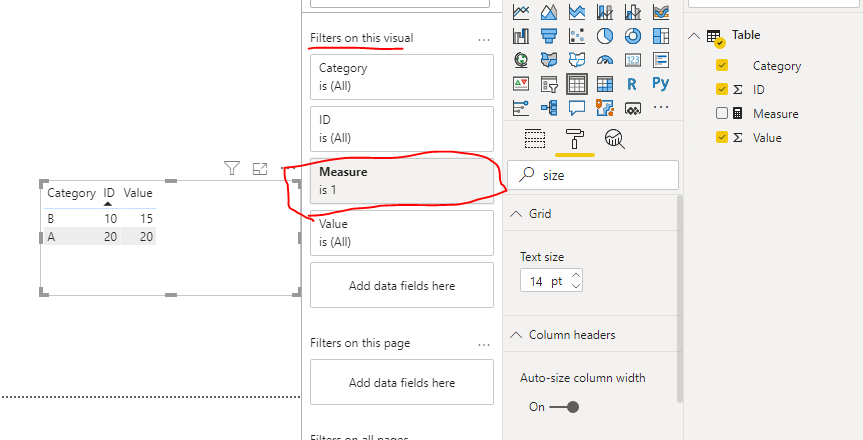Select the value 15 cell in row B

tap(146, 219)
